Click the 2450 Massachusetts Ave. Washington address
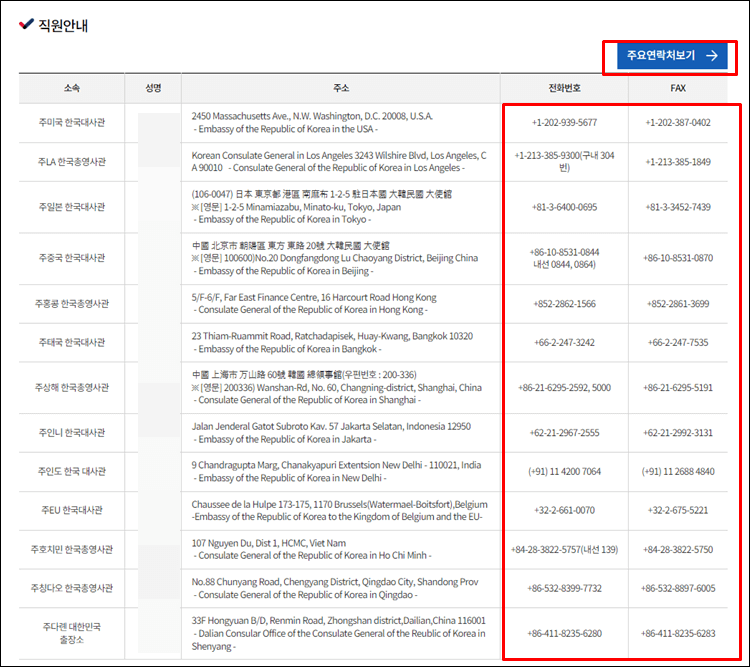The width and height of the screenshot is (750, 667). [312, 122]
